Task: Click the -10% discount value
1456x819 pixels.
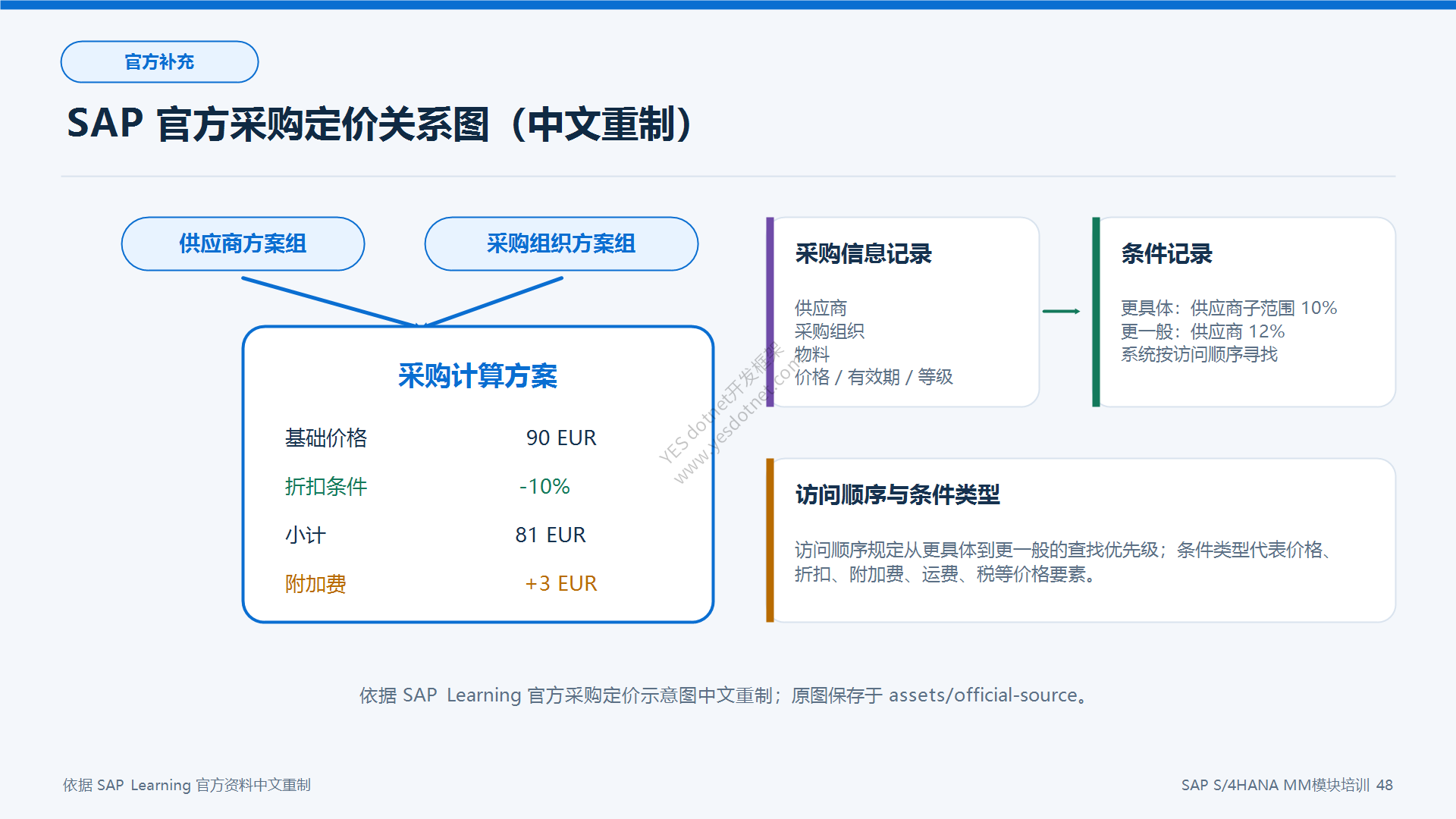Action: pyautogui.click(x=544, y=486)
